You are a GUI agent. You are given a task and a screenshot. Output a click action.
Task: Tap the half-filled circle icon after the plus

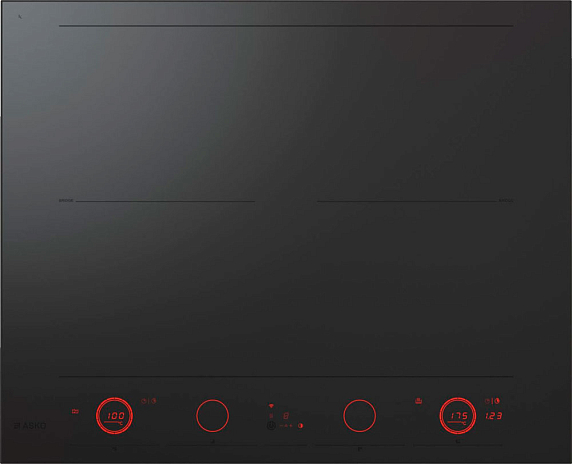[x=300, y=426]
